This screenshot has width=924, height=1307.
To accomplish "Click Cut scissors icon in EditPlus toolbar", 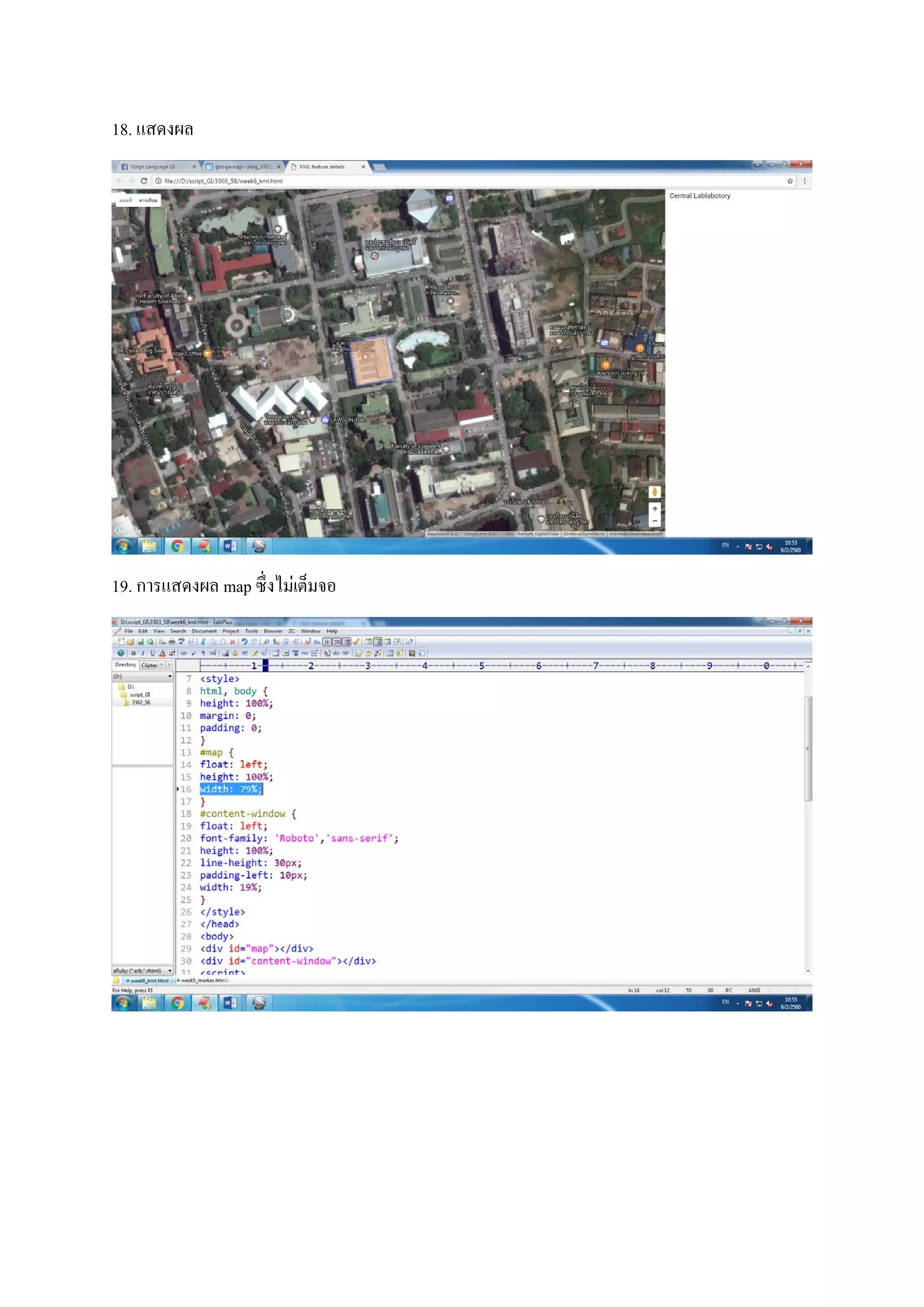I will click(x=203, y=642).
